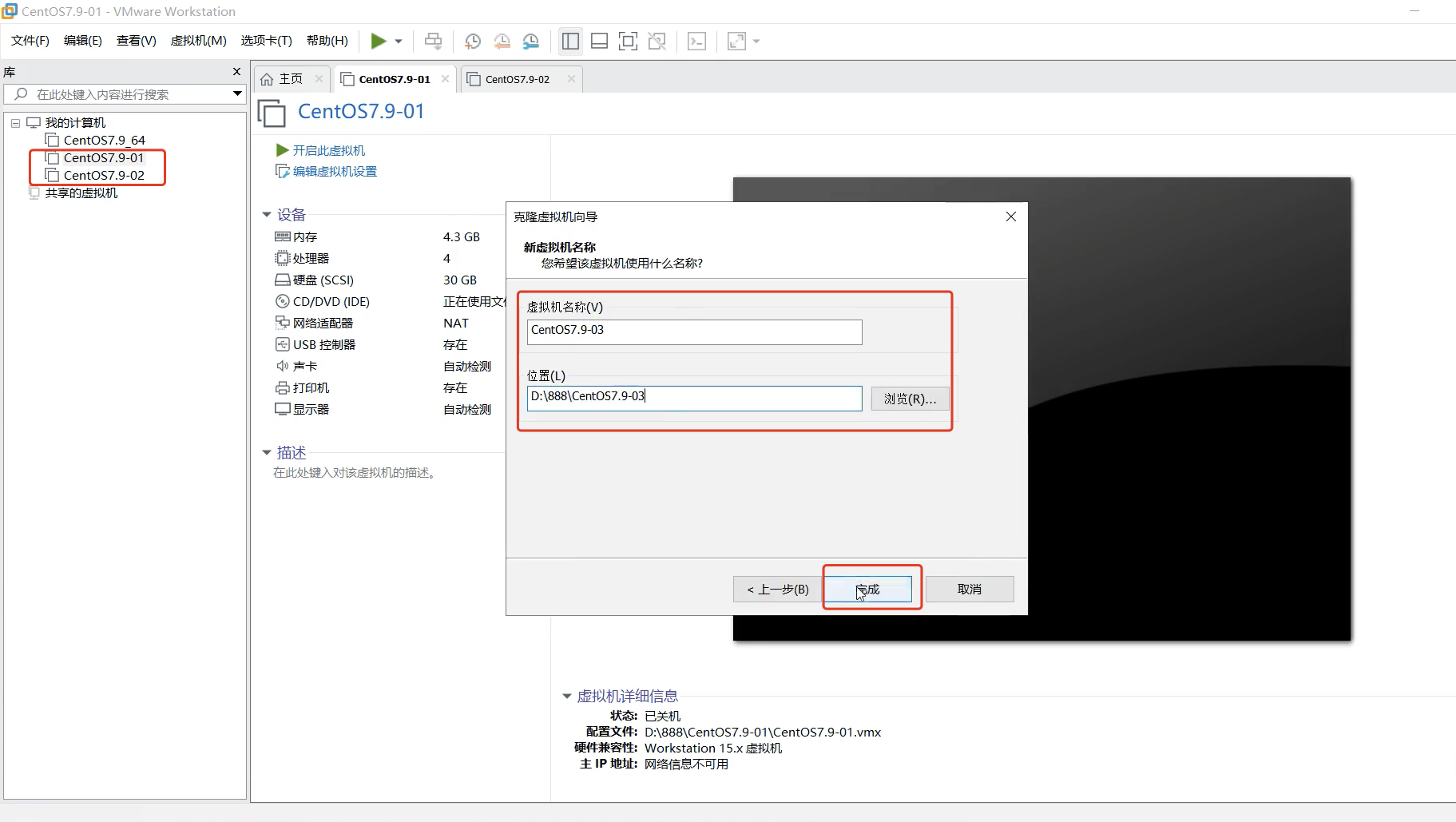Collapse the 虚拟机详细信息 section
1456x822 pixels.
(567, 697)
